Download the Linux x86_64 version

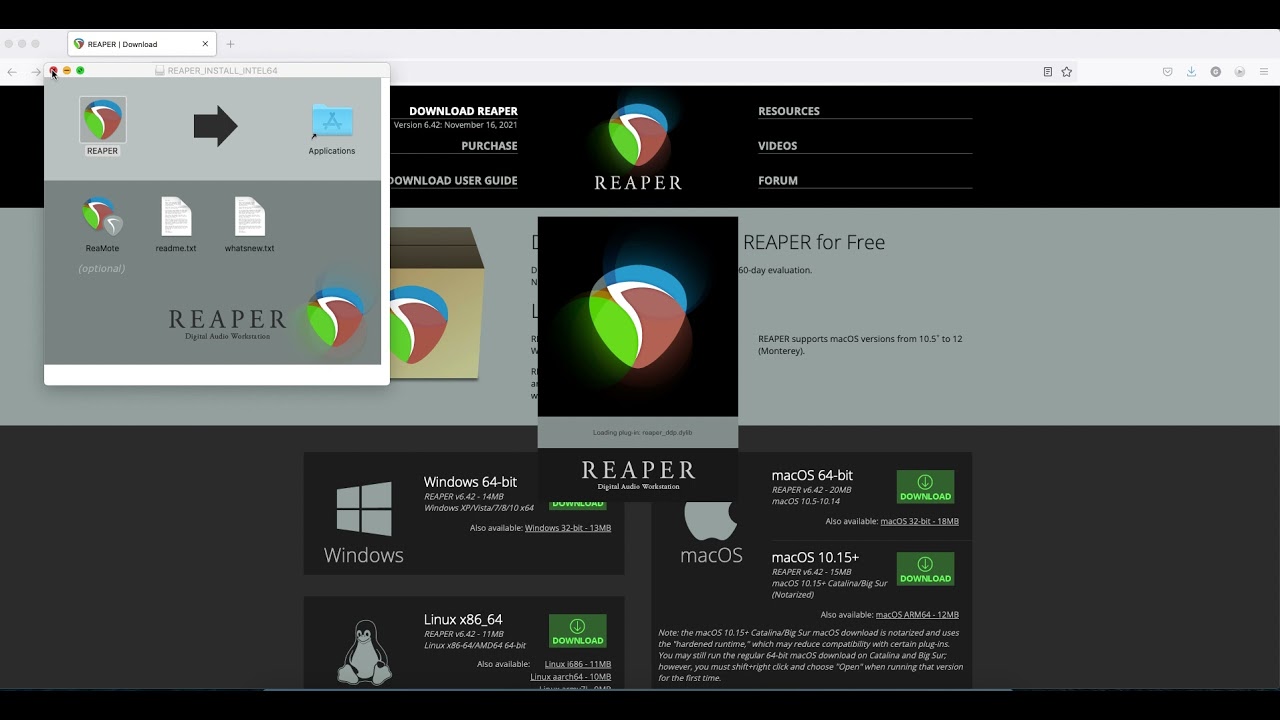tap(577, 631)
